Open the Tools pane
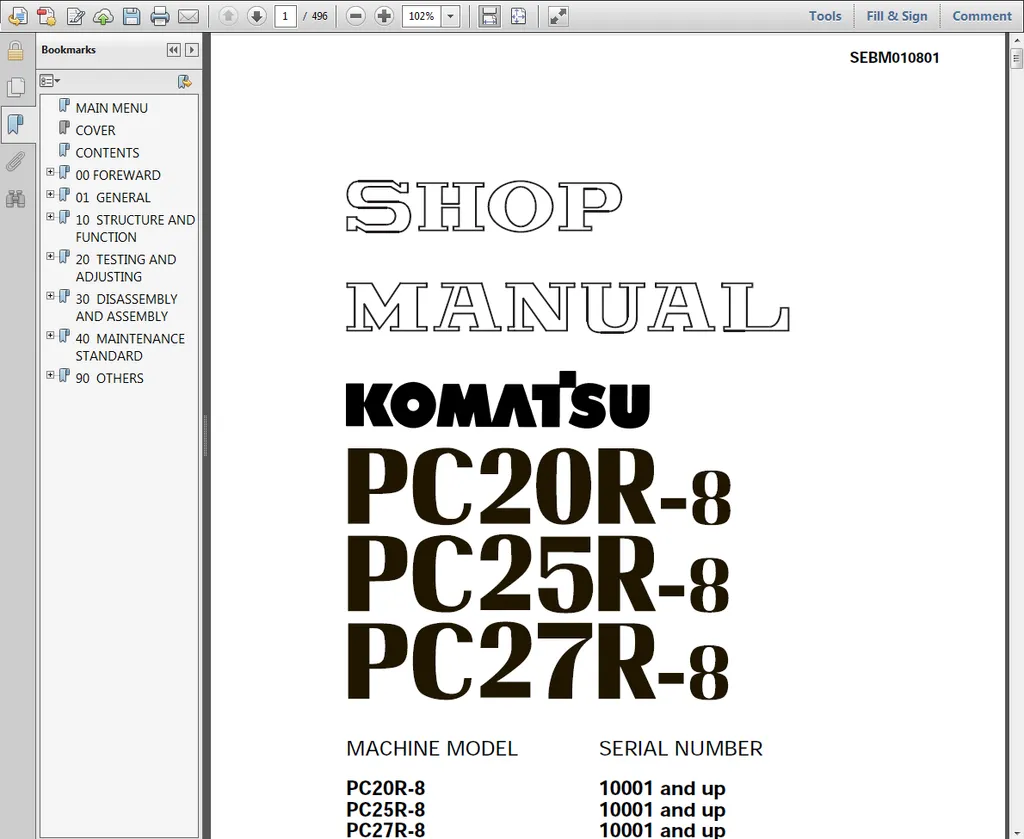 824,16
